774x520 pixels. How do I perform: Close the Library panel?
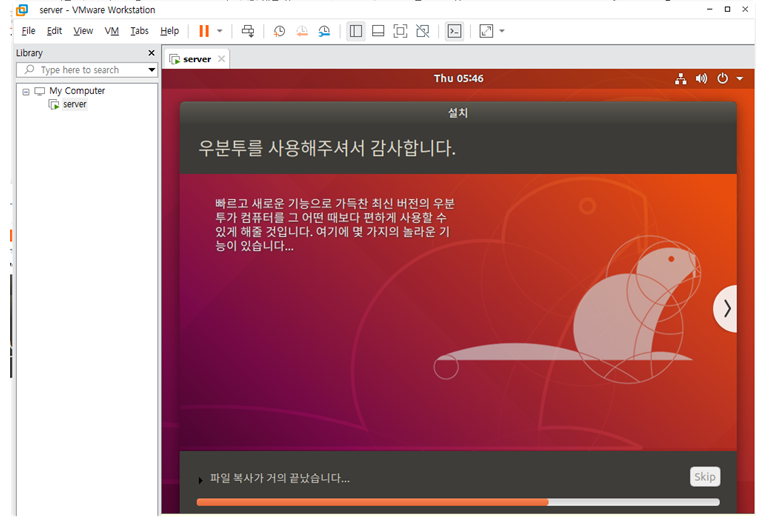coord(152,53)
